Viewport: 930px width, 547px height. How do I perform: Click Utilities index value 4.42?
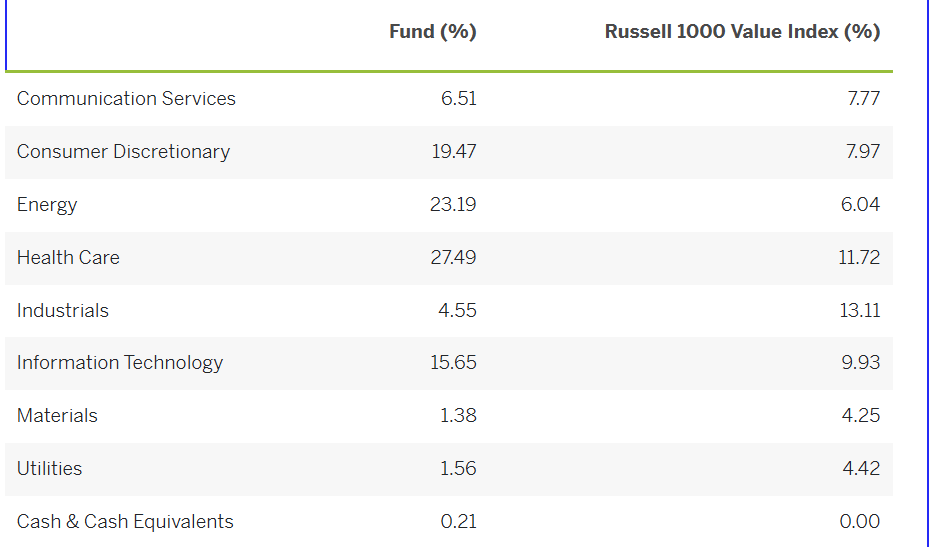coord(861,469)
